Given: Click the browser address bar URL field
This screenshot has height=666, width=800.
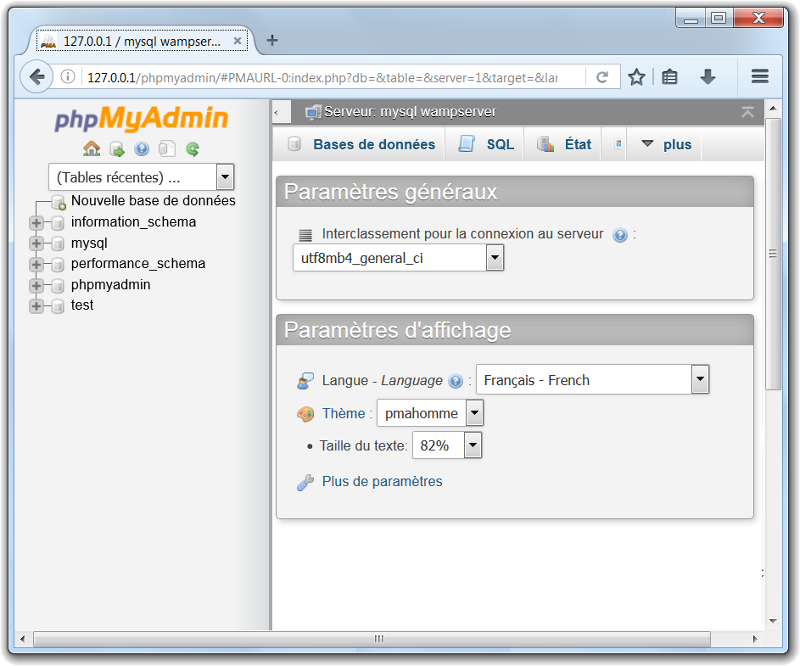Looking at the screenshot, I should [x=322, y=78].
